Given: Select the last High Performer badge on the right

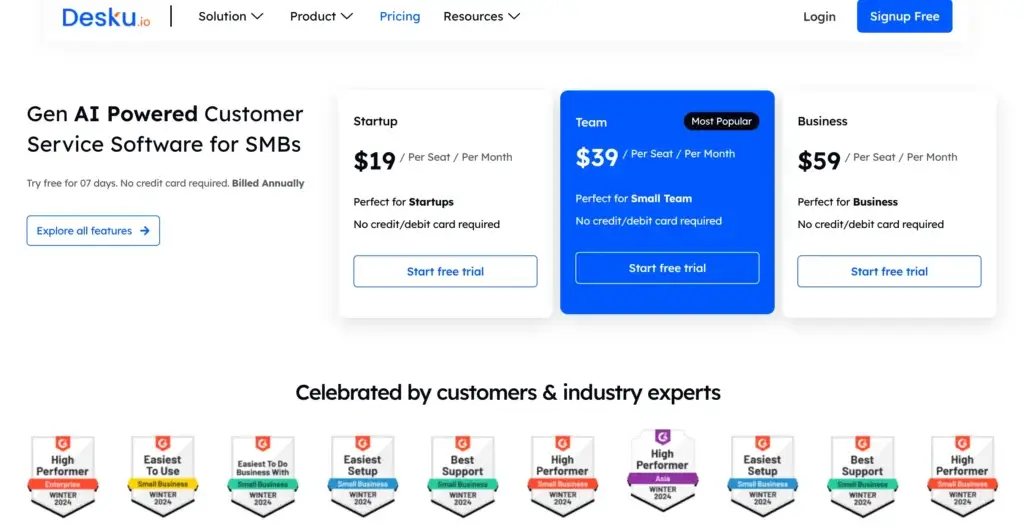Looking at the screenshot, I should (x=962, y=476).
